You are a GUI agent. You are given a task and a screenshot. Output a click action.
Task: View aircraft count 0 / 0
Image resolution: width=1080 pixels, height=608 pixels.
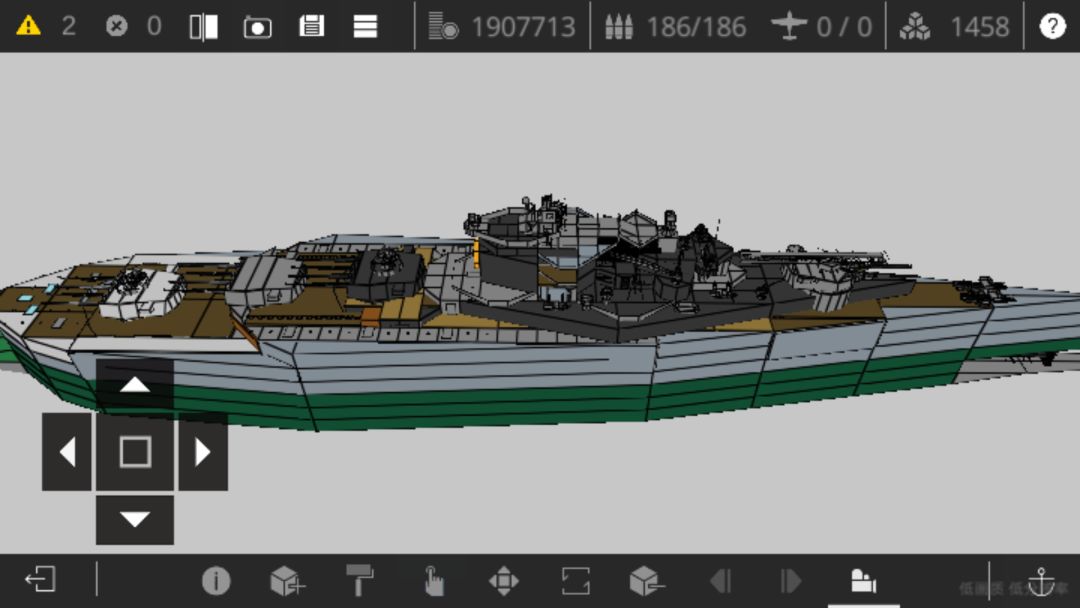(844, 27)
